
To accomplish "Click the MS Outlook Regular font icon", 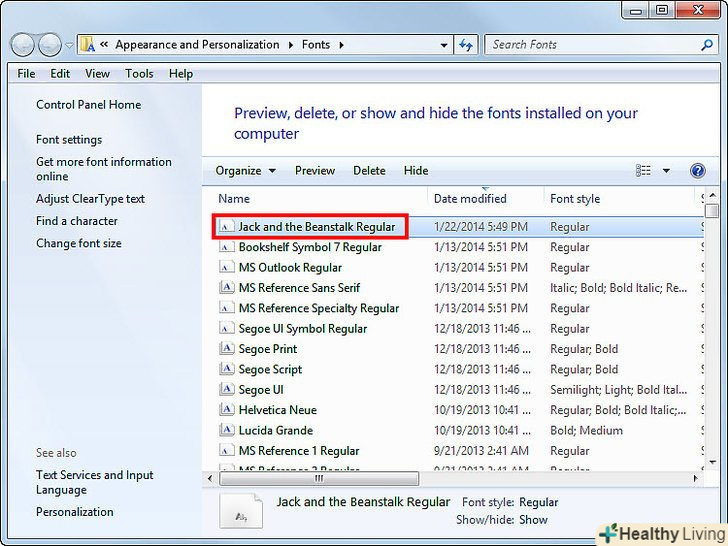I will click(x=226, y=267).
